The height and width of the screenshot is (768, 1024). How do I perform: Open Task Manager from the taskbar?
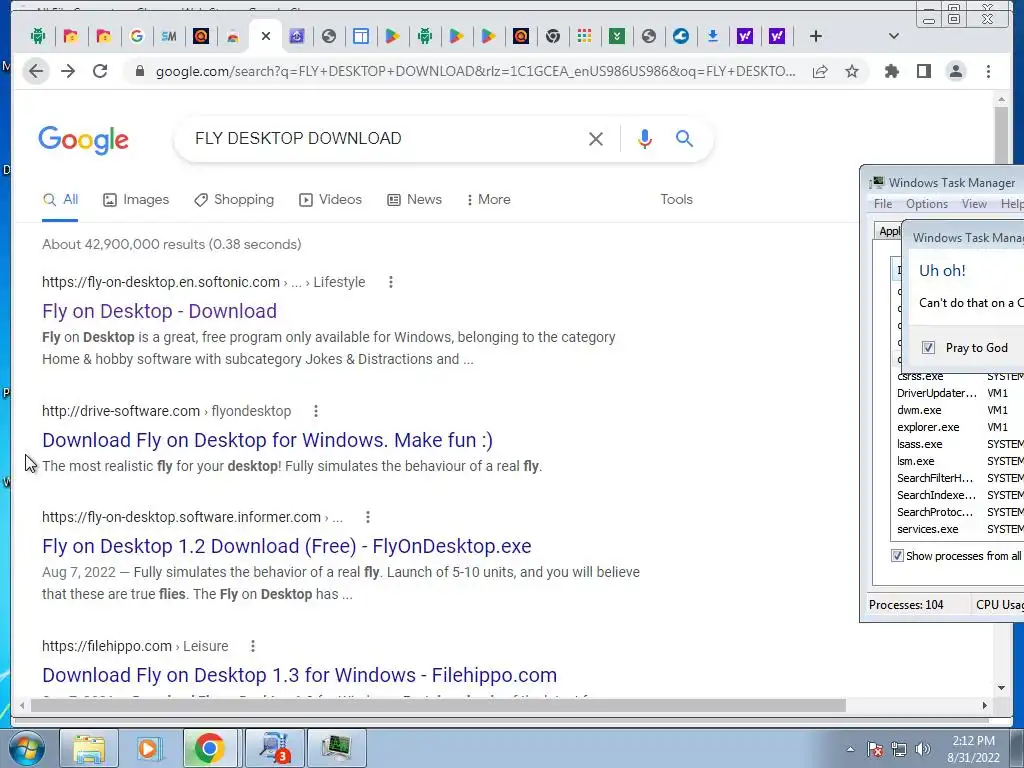tap(336, 748)
